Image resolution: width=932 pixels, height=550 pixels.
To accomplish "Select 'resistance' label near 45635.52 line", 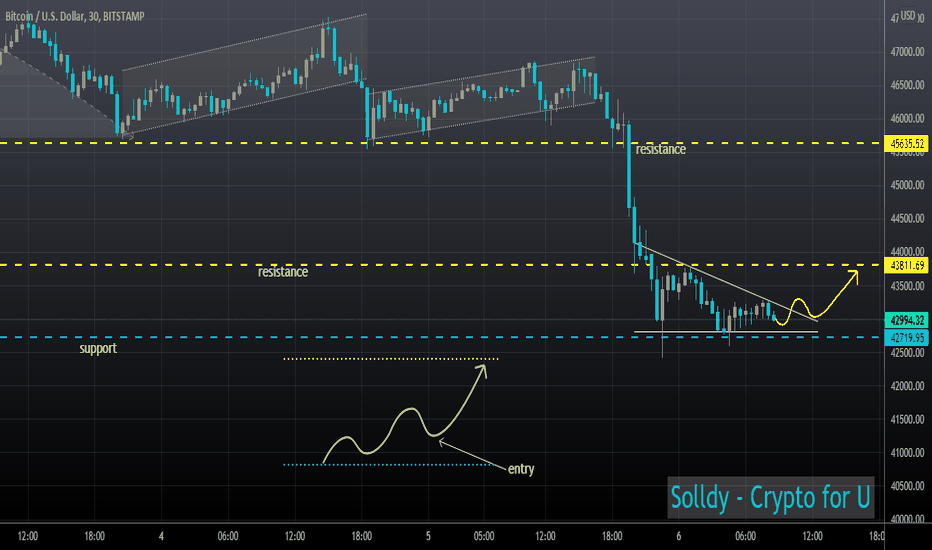I will (x=660, y=149).
